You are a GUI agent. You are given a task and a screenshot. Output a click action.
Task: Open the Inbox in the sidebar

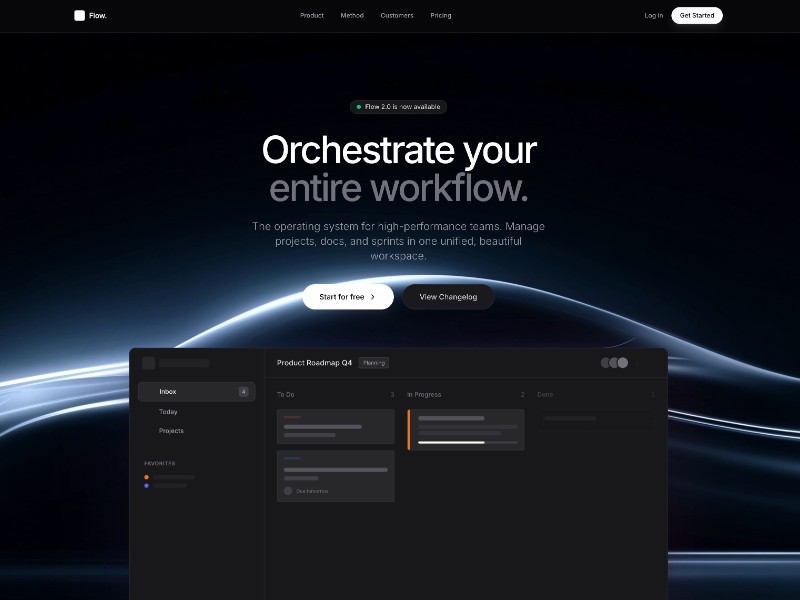point(170,391)
